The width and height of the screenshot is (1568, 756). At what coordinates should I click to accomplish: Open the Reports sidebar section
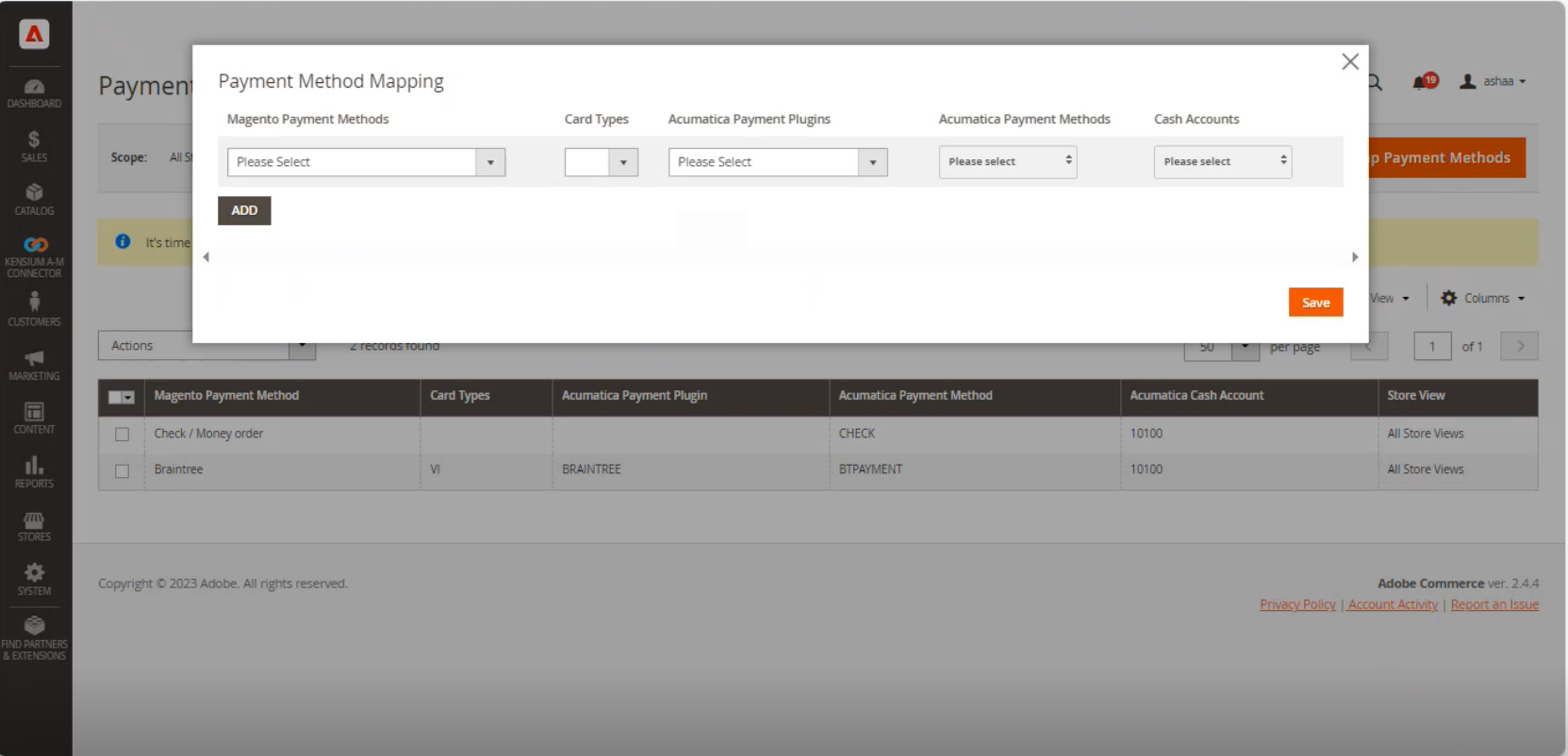click(x=34, y=472)
